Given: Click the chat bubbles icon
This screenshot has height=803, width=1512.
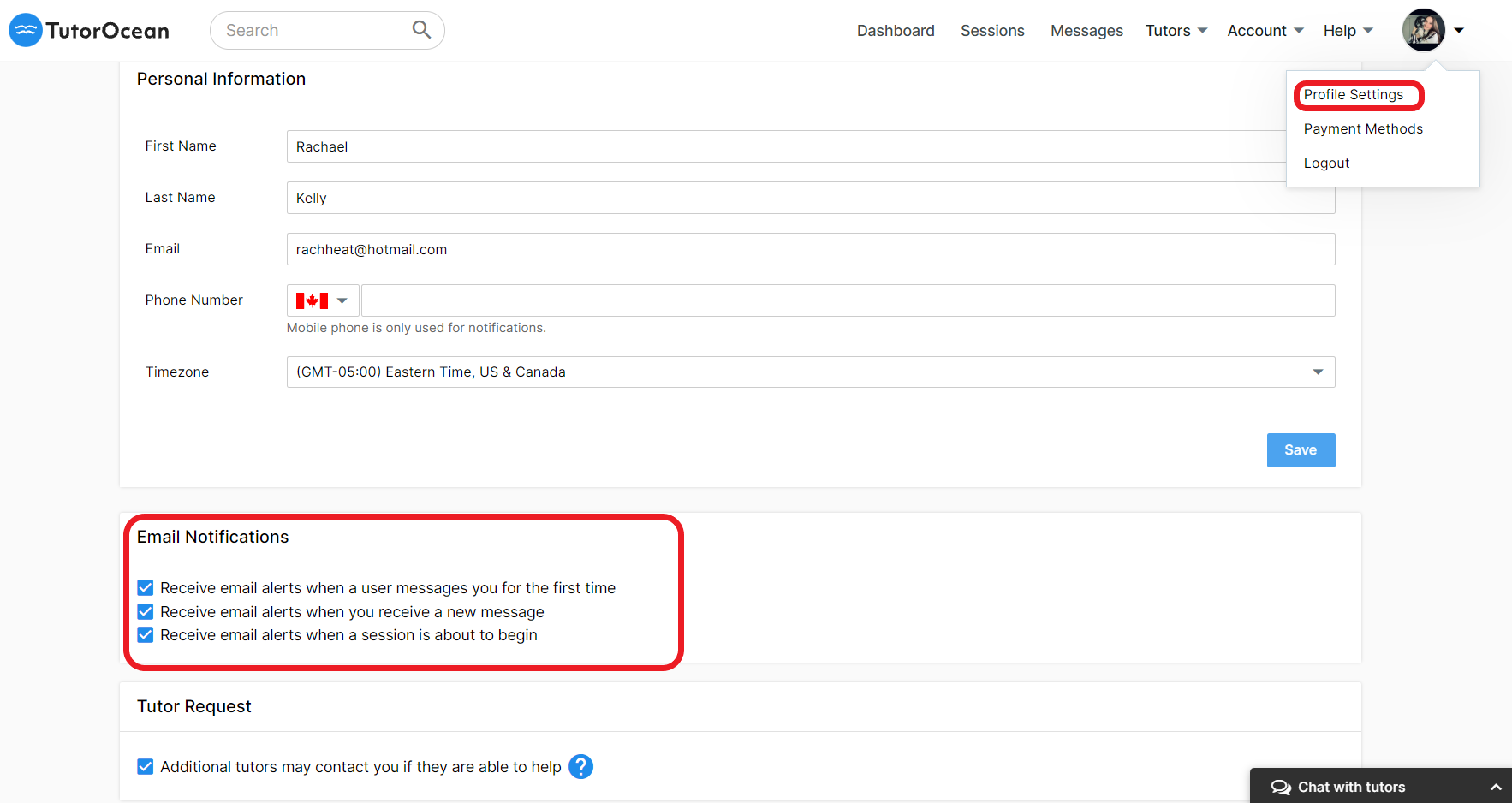Looking at the screenshot, I should [1281, 788].
